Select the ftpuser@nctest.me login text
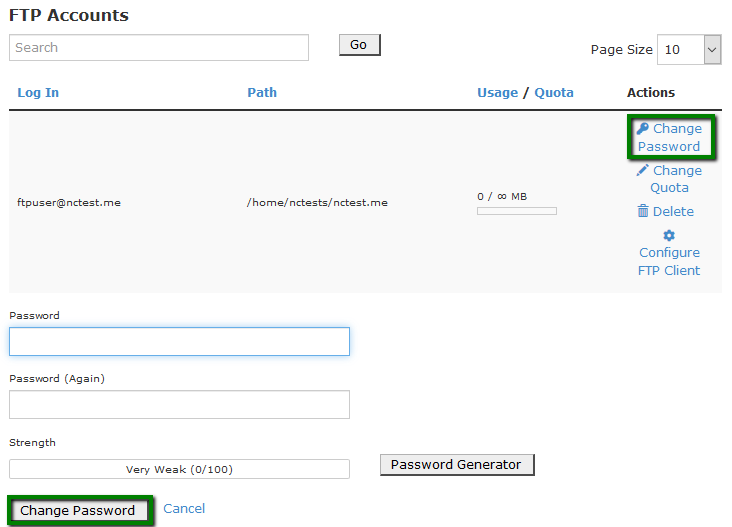This screenshot has width=732, height=527. (x=69, y=203)
